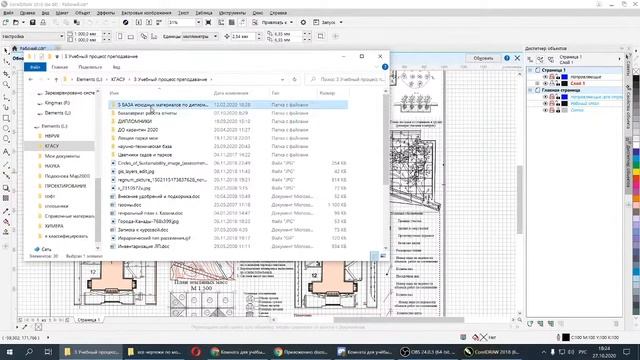
Task: Click the no-fill X swatch at the palette top
Action: (x=636, y=71)
